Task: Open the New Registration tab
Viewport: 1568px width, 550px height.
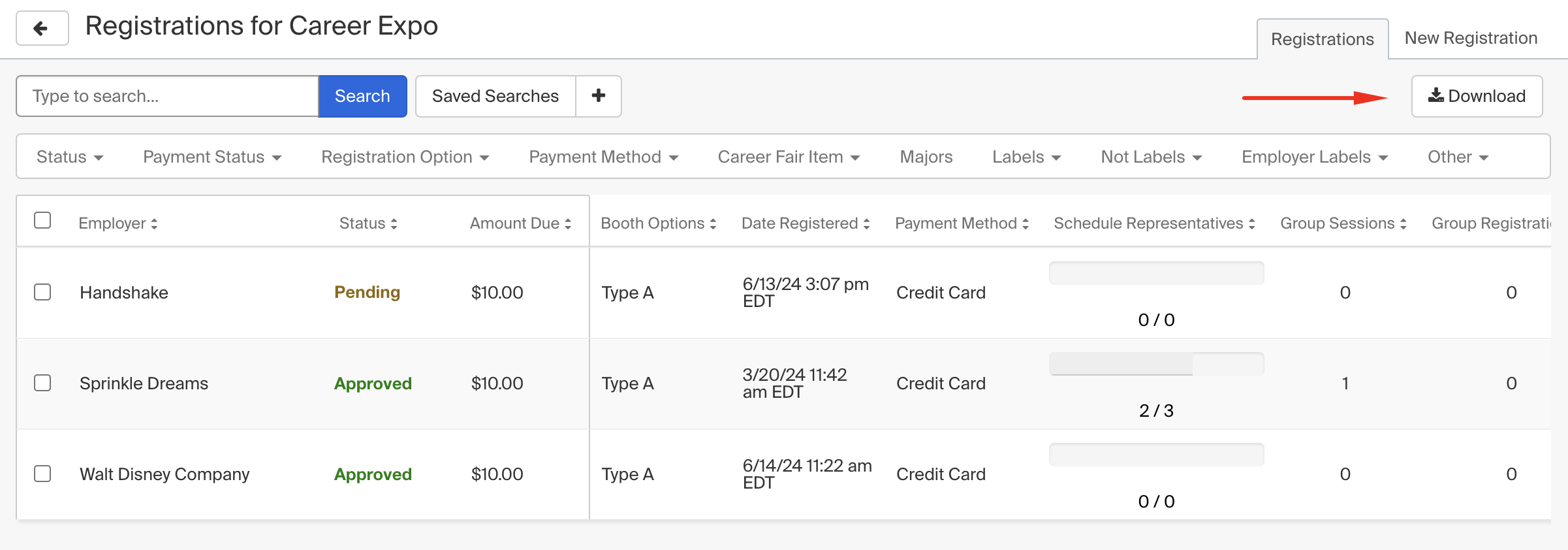Action: coord(1471,38)
